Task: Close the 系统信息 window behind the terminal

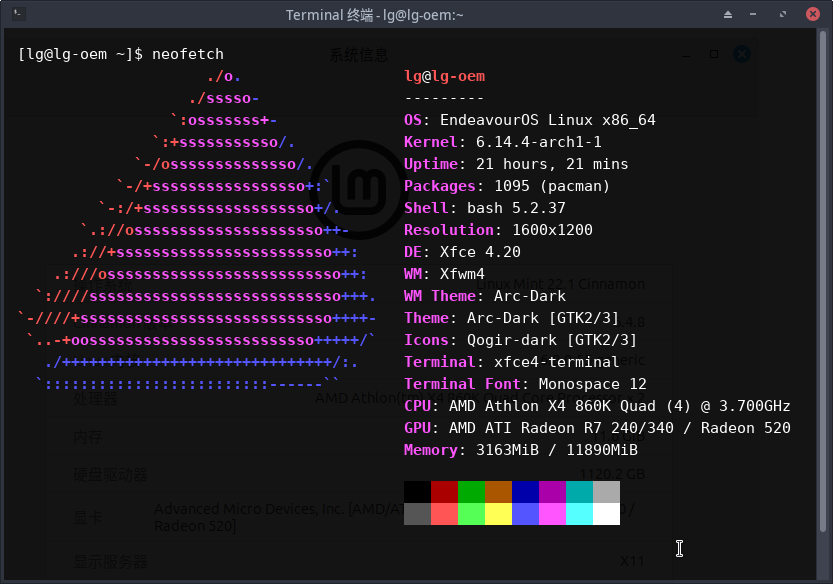Action: pos(742,54)
